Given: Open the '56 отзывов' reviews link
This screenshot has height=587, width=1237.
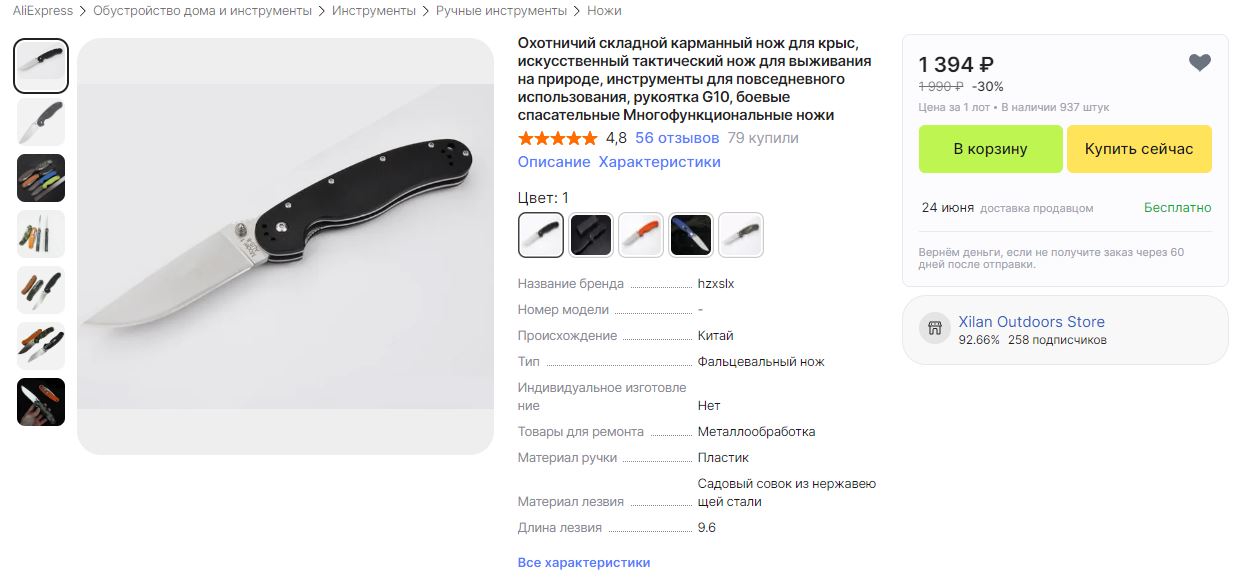Looking at the screenshot, I should 677,138.
